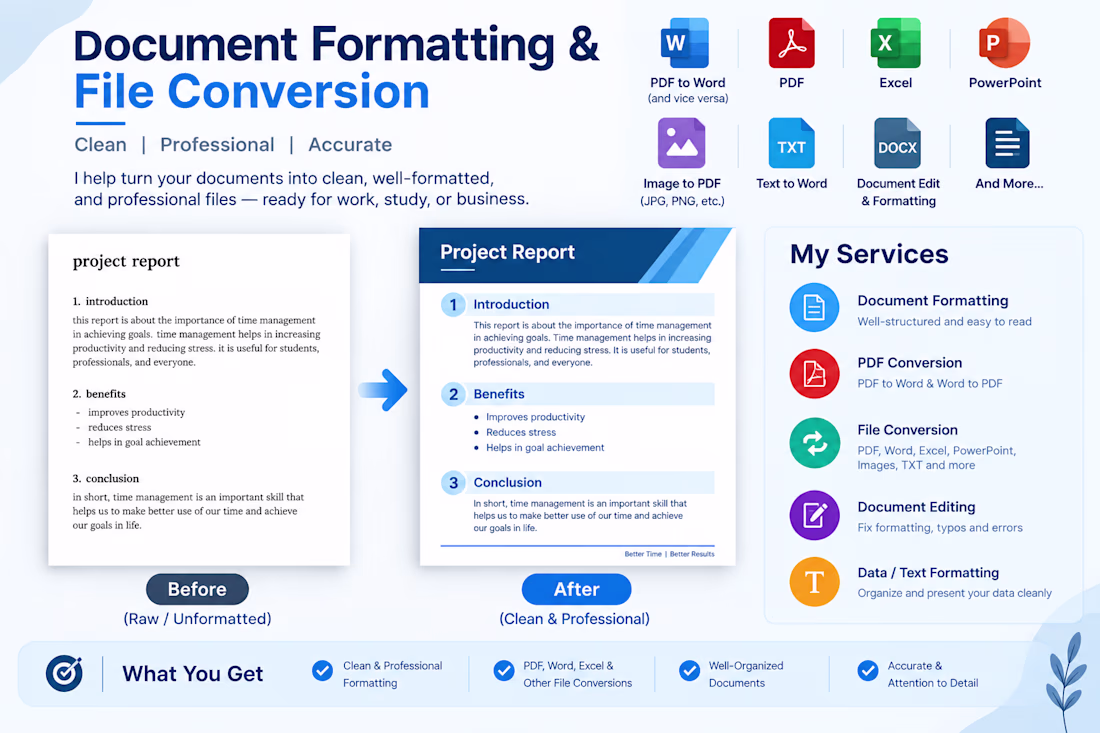Click the orange Data / Text Formatting T icon
The width and height of the screenshot is (1100, 733).
(x=814, y=581)
